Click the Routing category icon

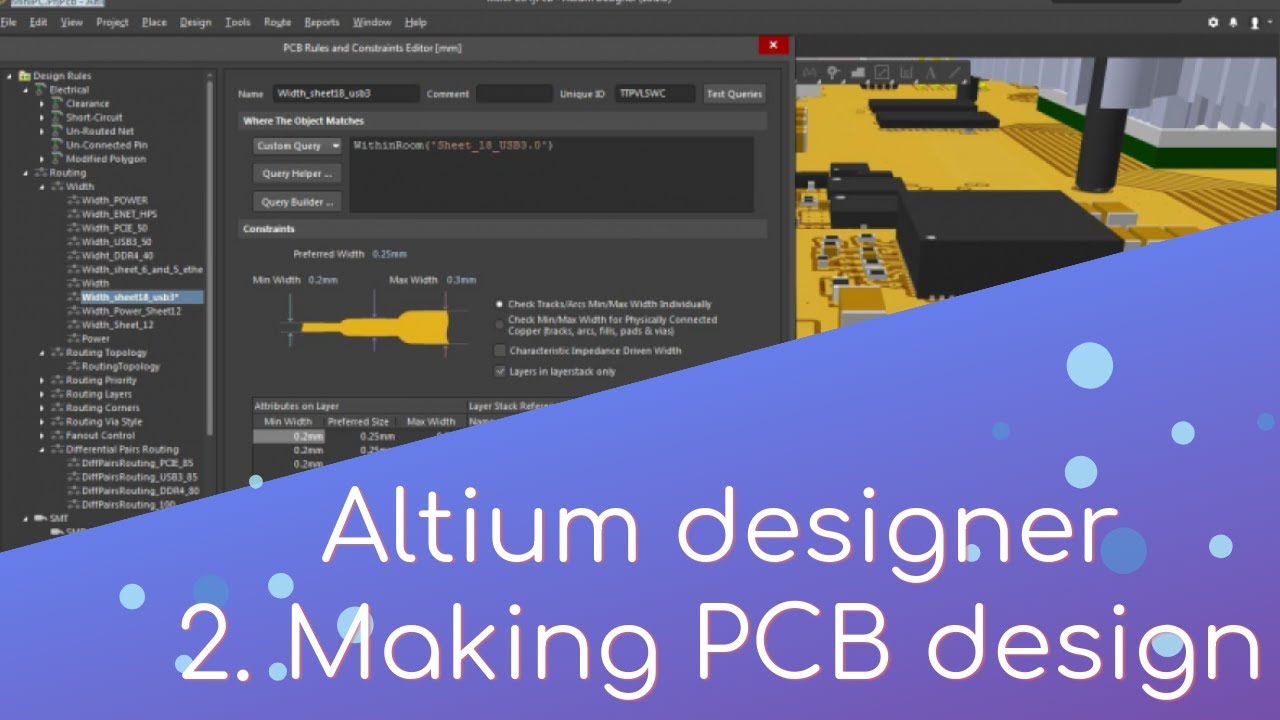pos(41,173)
